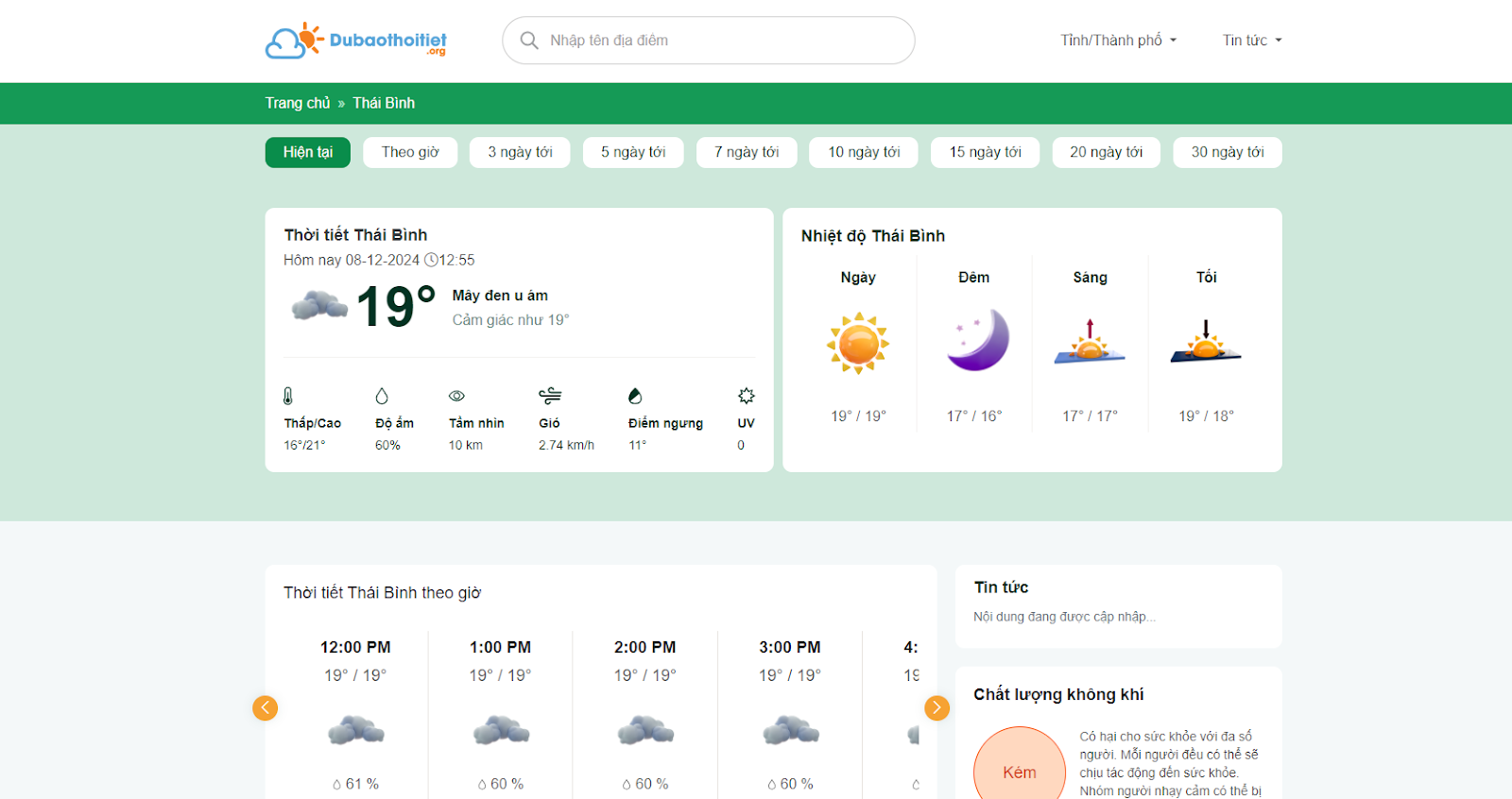Viewport: 1512px width, 799px height.
Task: Click the 17° / 16° night temperature
Action: click(x=974, y=416)
